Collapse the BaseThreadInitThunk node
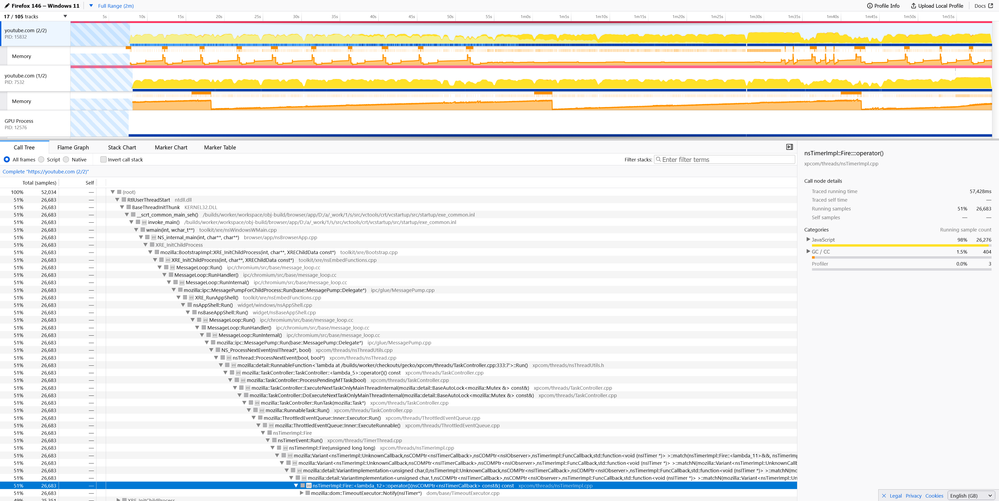The height and width of the screenshot is (501, 999). (122, 207)
